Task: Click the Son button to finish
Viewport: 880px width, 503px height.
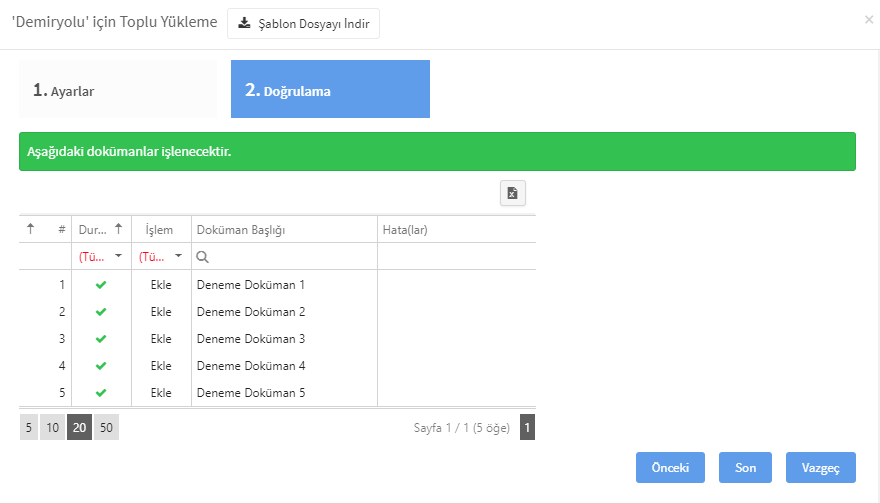Action: [745, 468]
